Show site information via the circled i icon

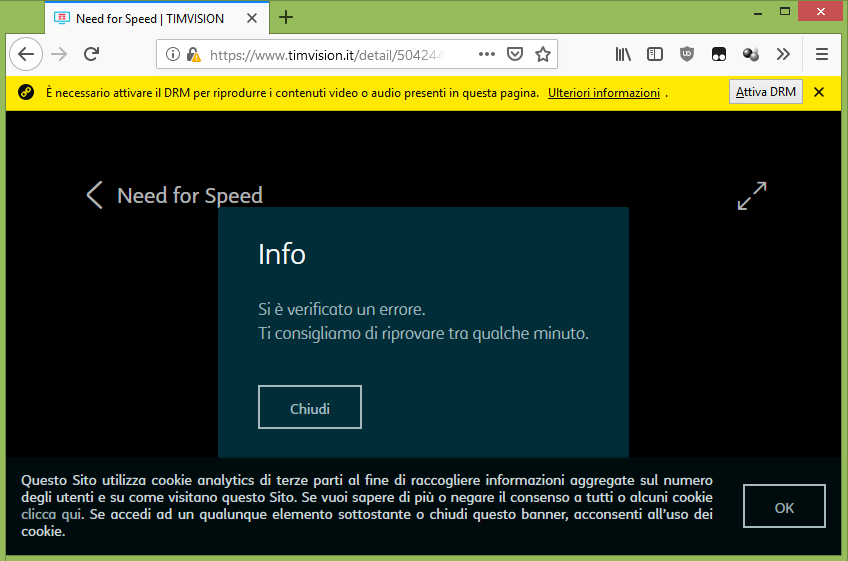pos(173,54)
